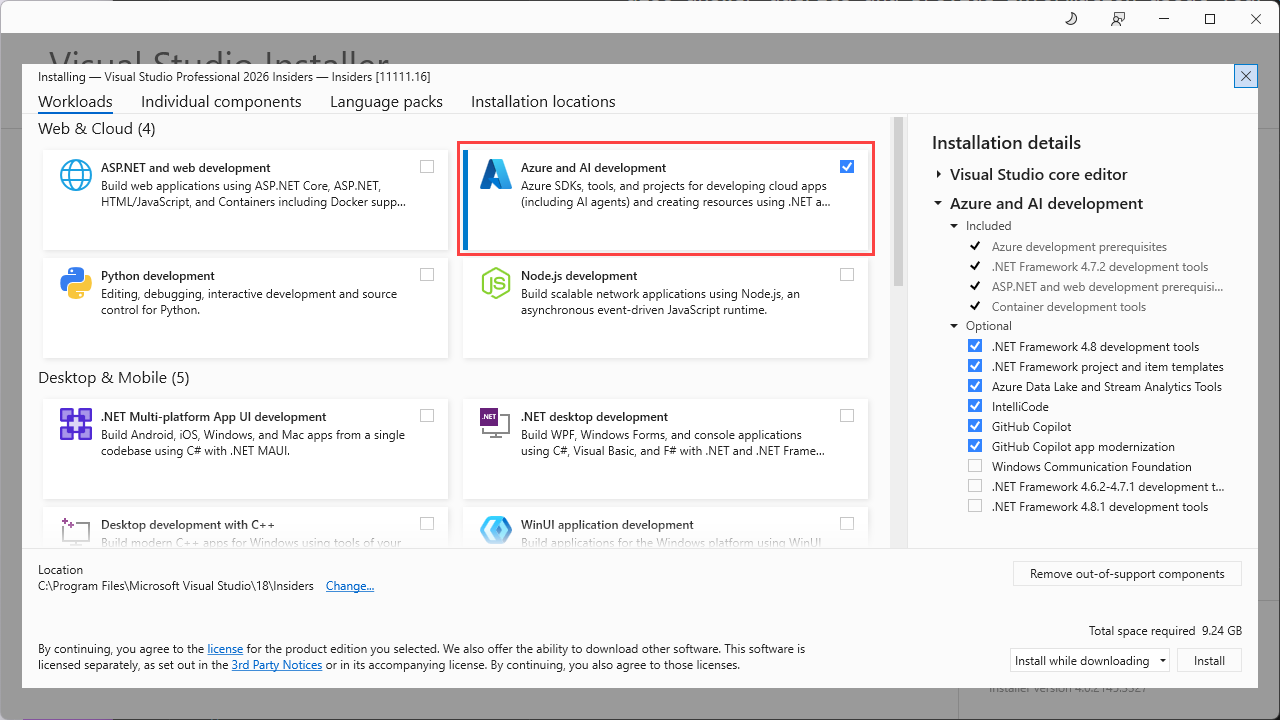Image resolution: width=1280 pixels, height=720 pixels.
Task: Enable Windows Communication Foundation
Action: point(975,466)
